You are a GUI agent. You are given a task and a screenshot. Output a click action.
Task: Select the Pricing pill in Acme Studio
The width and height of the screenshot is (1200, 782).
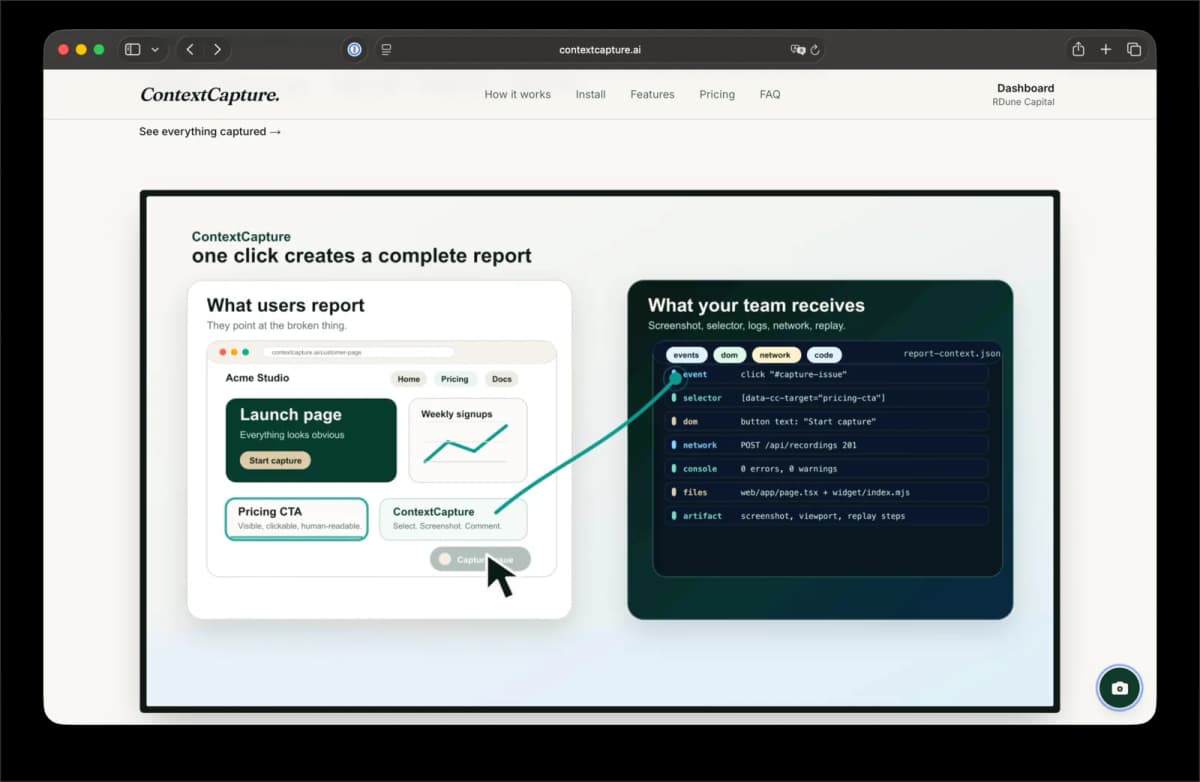click(x=455, y=379)
